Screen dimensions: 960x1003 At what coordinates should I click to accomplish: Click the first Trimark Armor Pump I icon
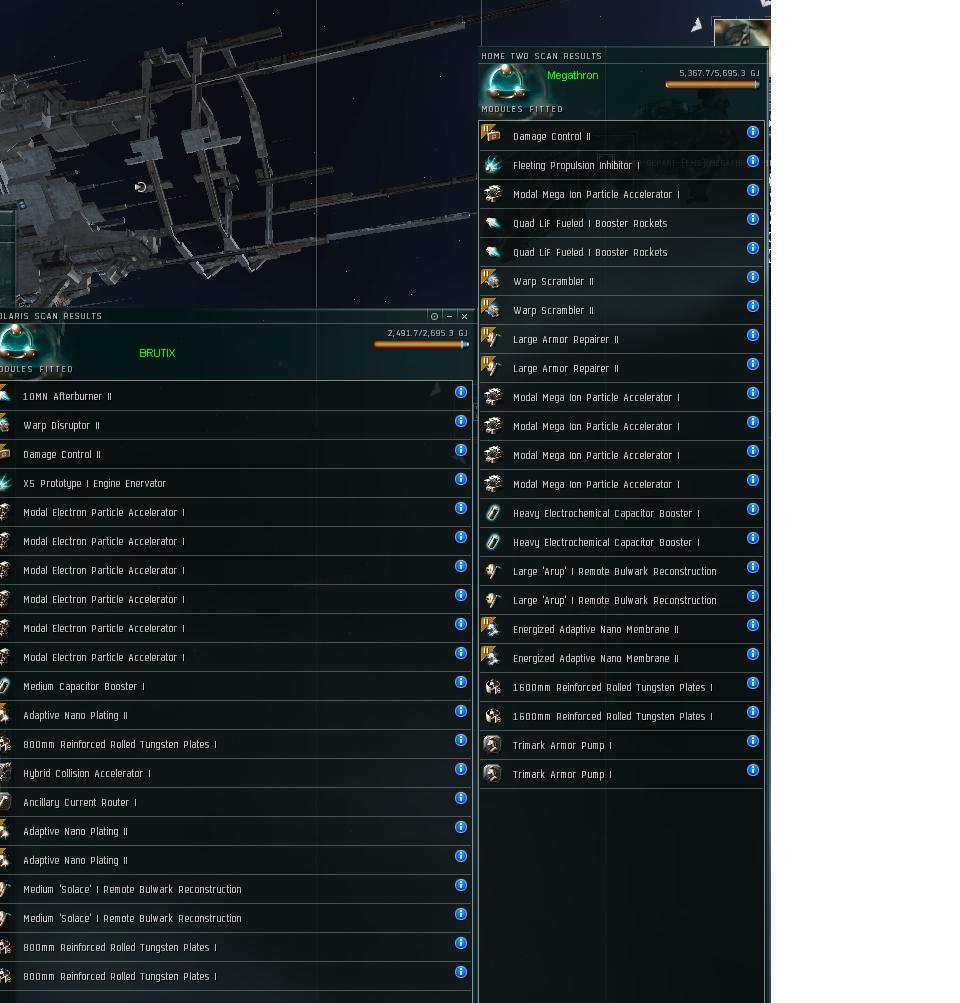[492, 745]
